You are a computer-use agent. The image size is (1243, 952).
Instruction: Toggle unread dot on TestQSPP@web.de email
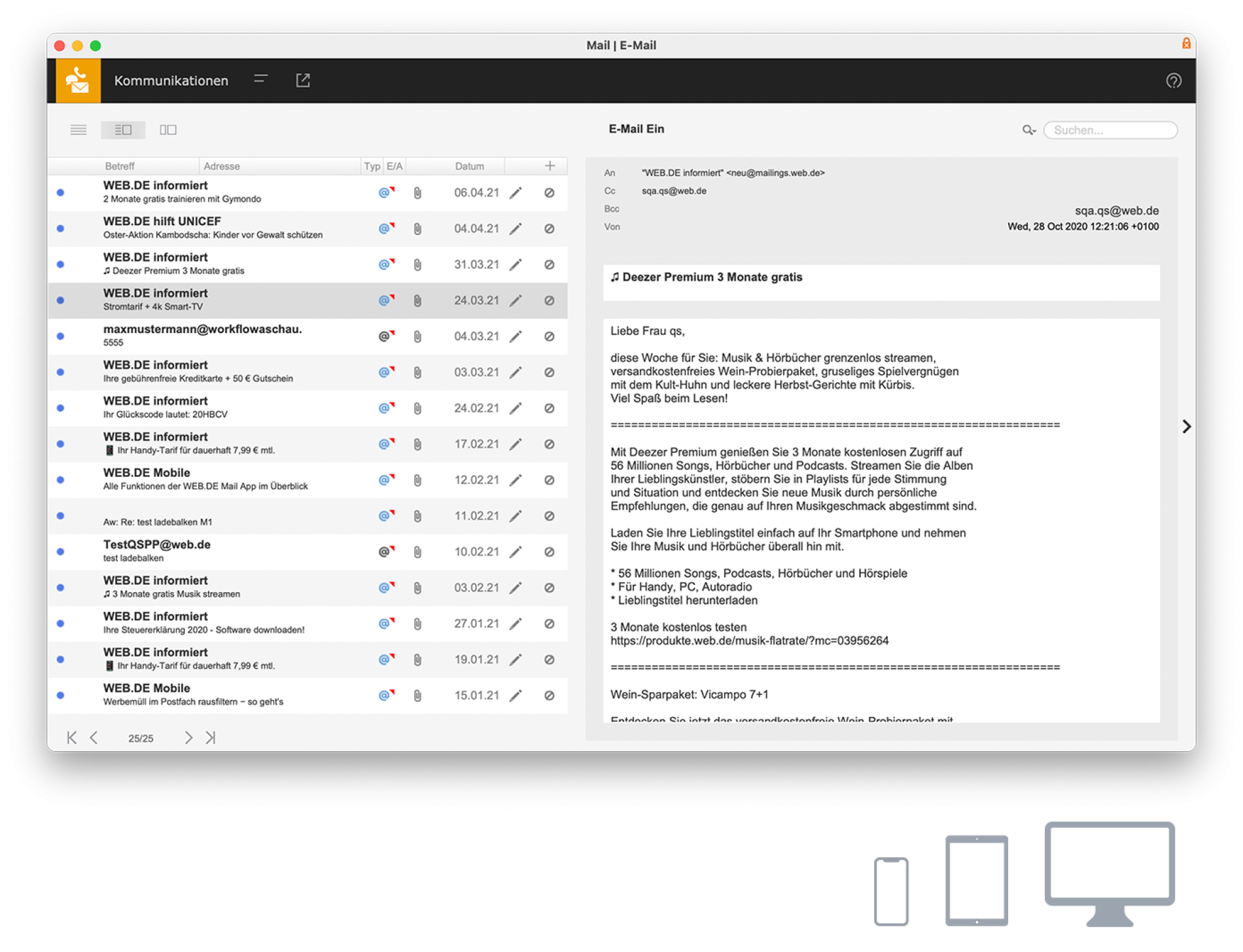click(x=60, y=552)
